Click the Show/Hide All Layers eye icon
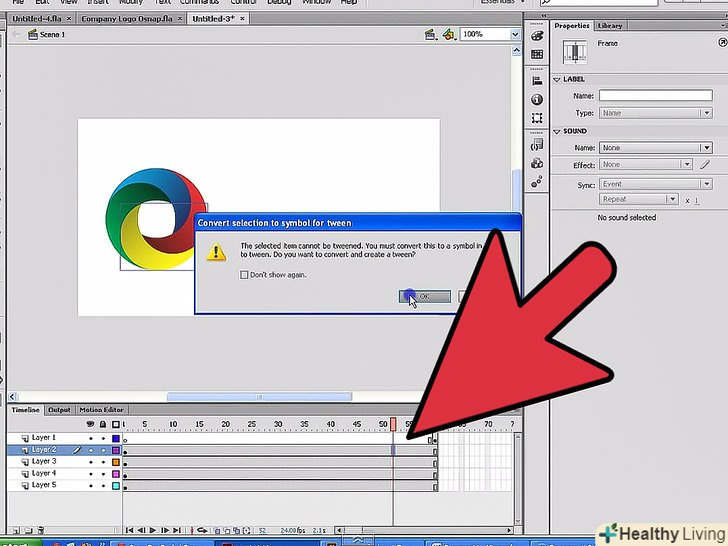 click(x=91, y=424)
